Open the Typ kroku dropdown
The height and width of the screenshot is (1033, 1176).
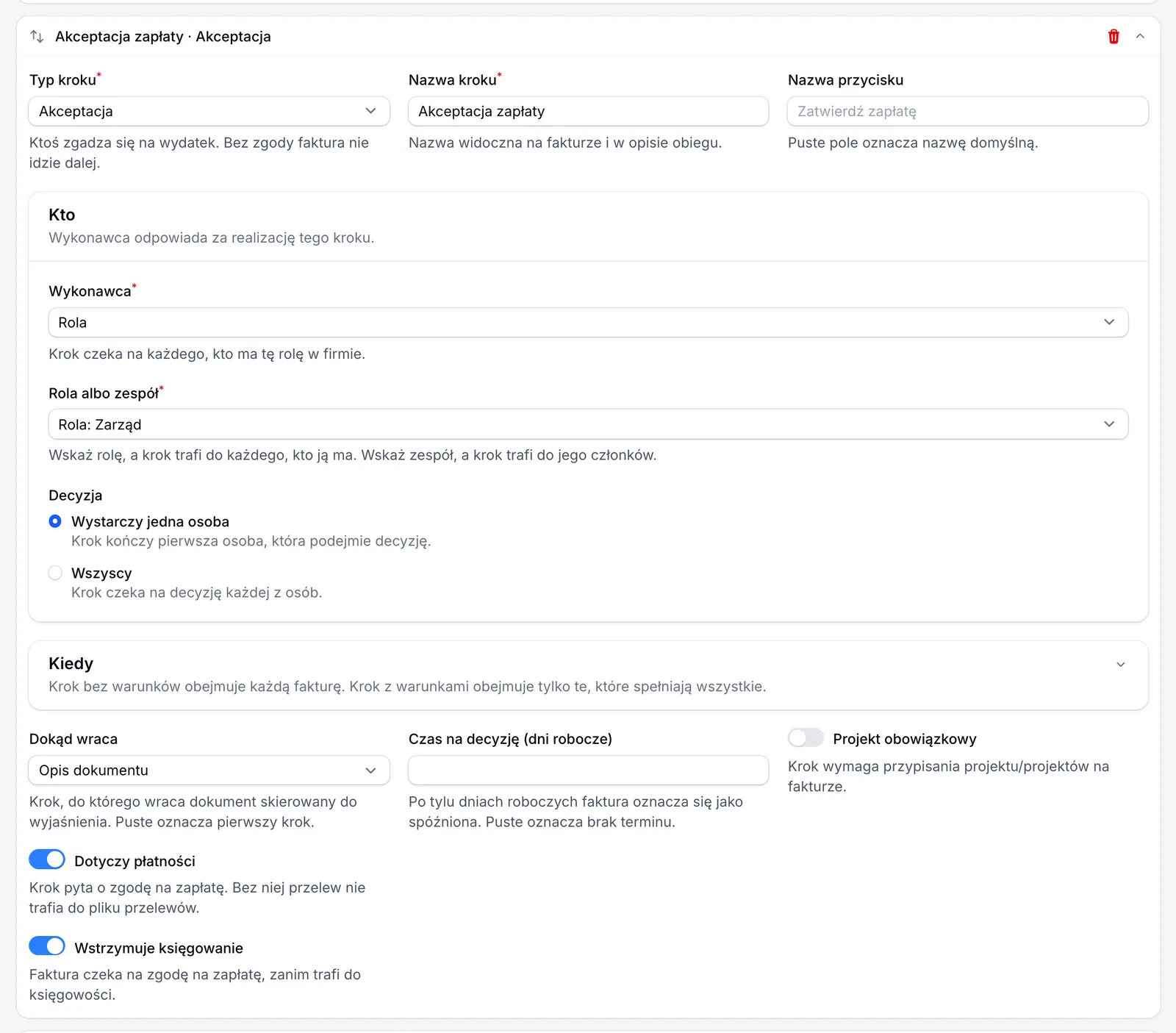[x=209, y=111]
